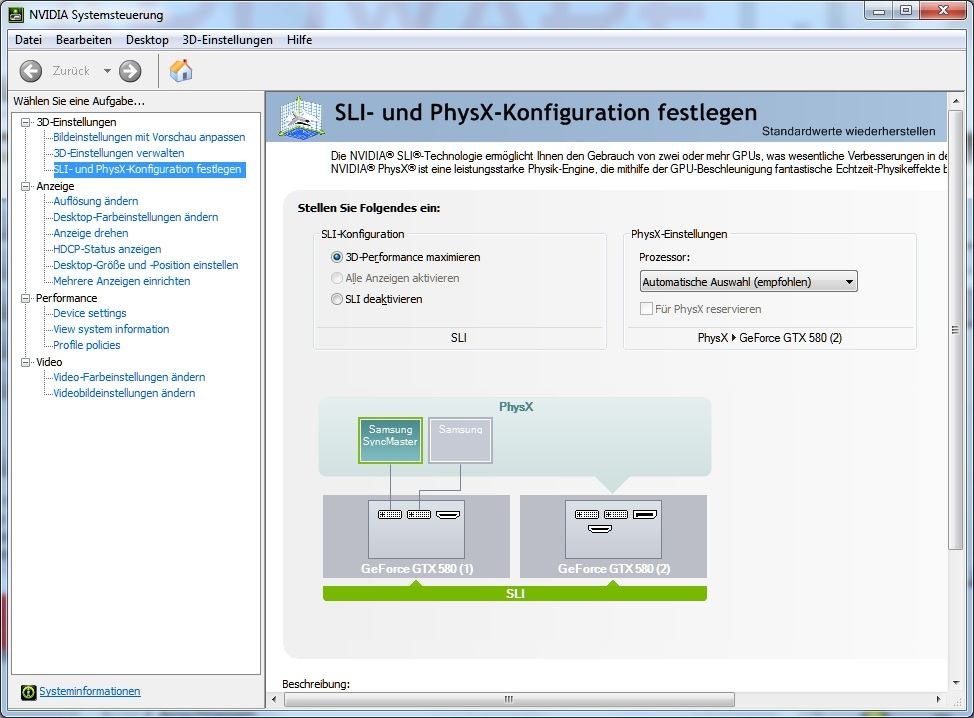
Task: Click the Zurück label in toolbar
Action: point(71,71)
